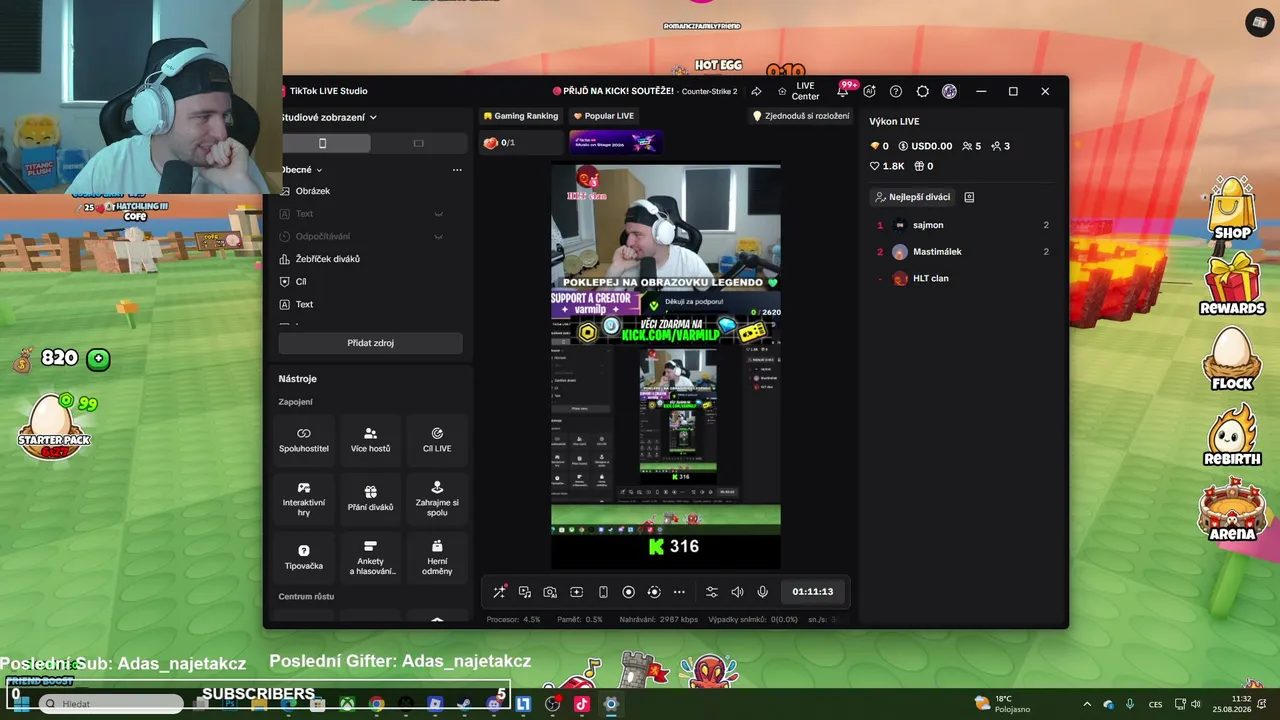Open the Gaming Ranking tab
Viewport: 1280px width, 720px height.
[x=521, y=116]
